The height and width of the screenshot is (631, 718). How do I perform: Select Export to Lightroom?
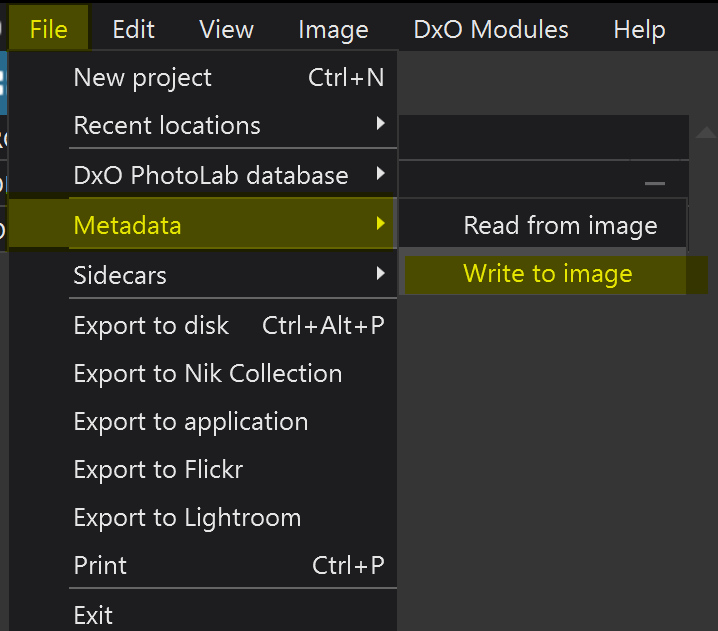click(187, 517)
